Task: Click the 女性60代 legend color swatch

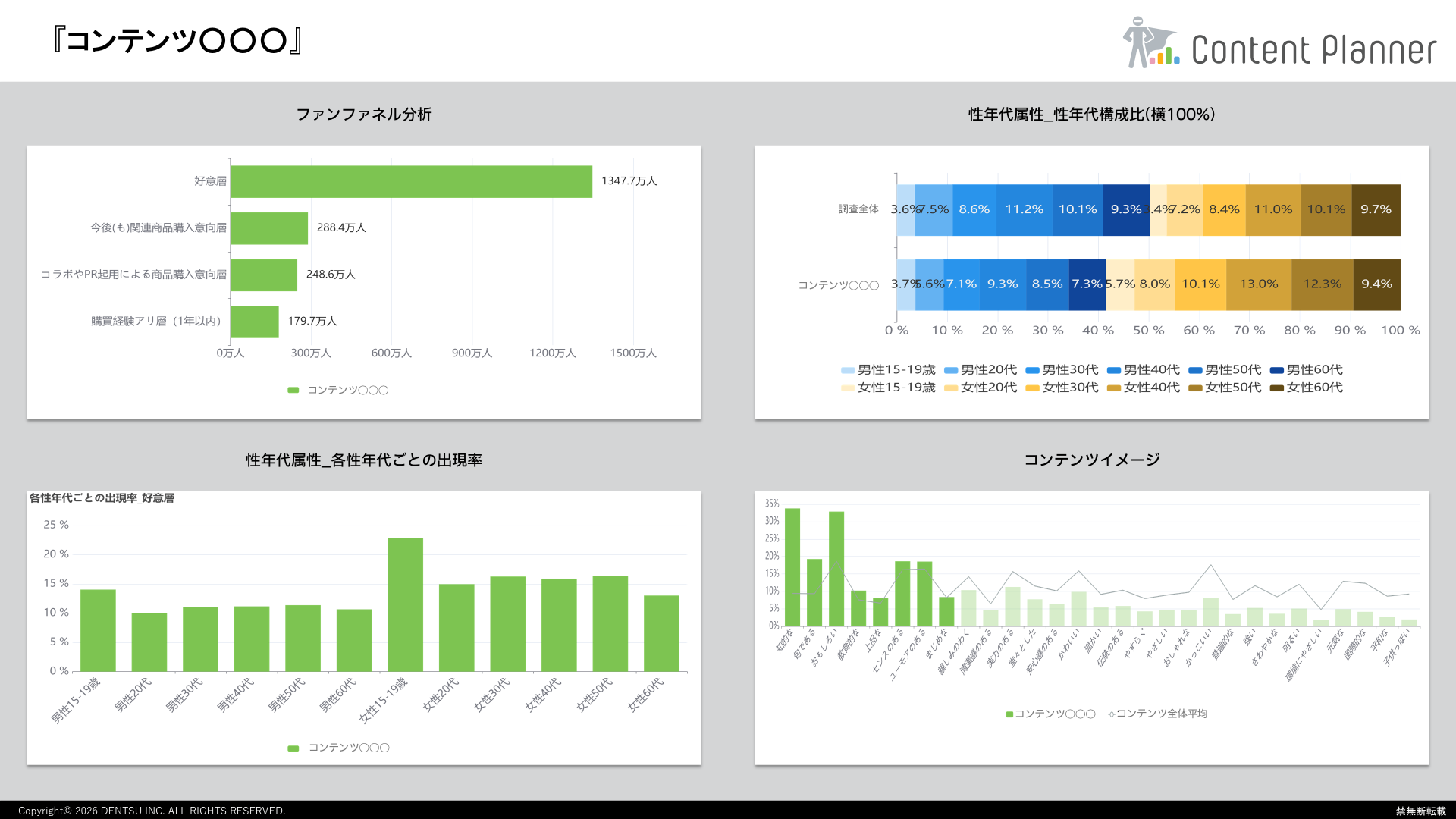Action: click(1277, 388)
